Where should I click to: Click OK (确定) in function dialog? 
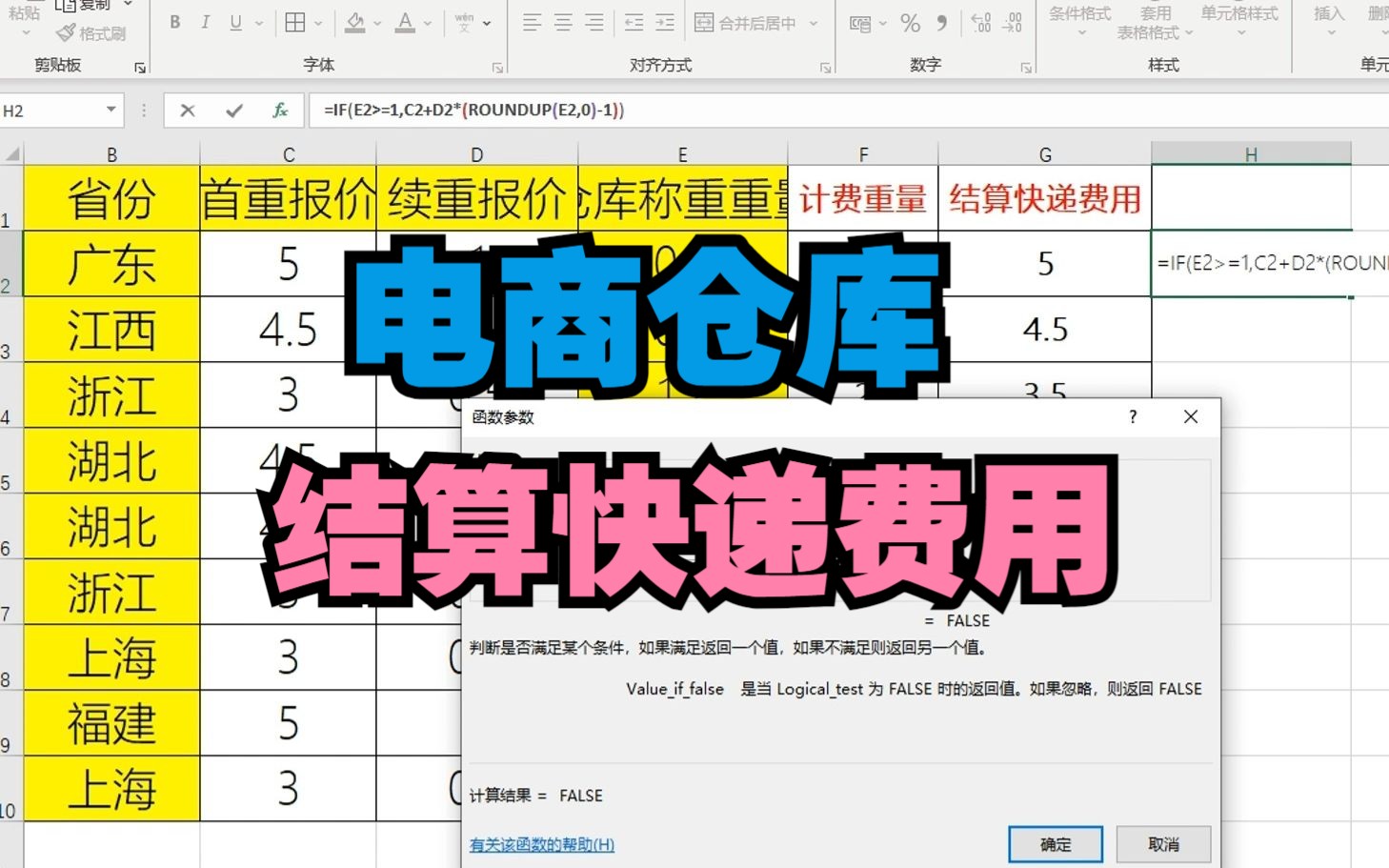point(1056,844)
